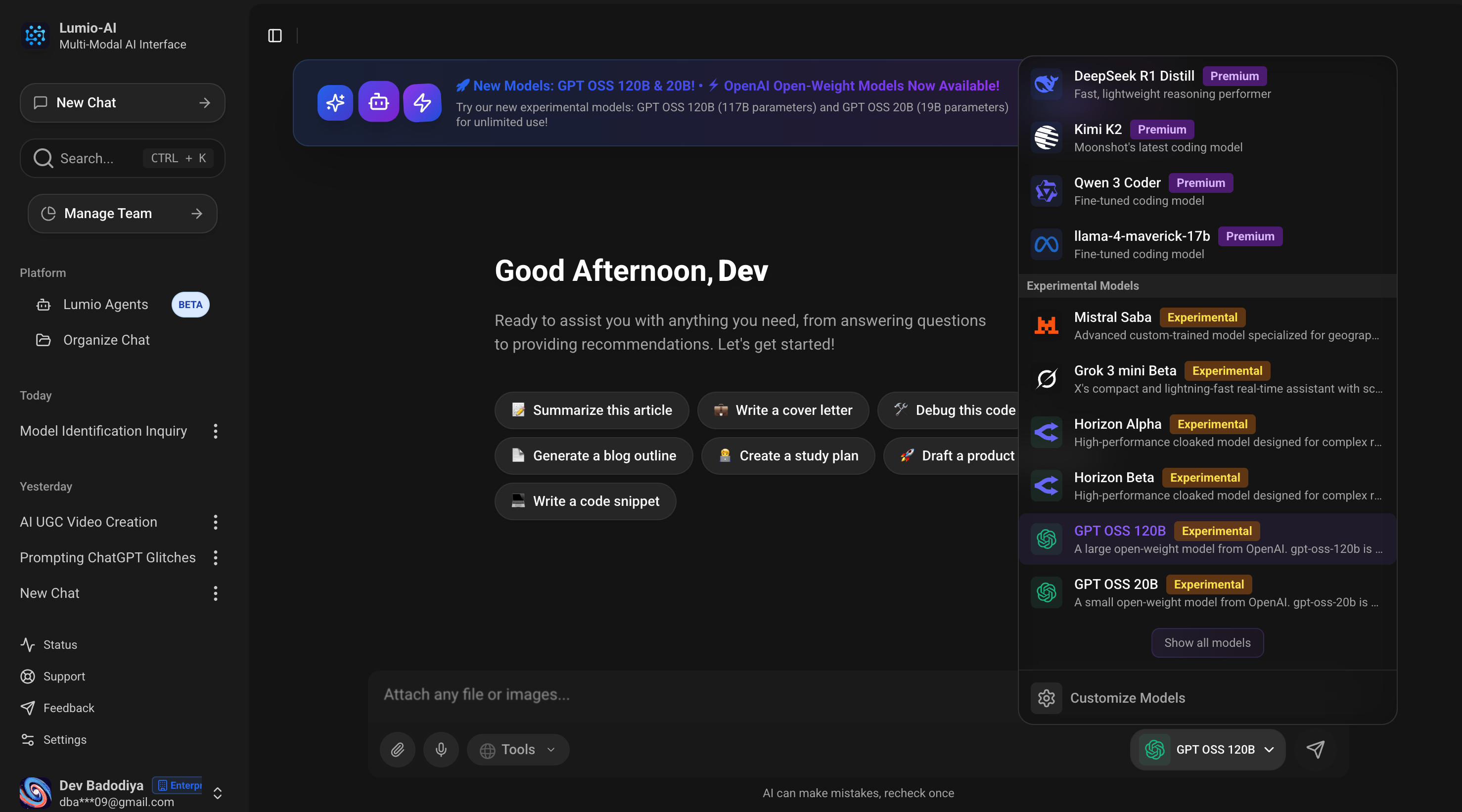
Task: Click the send message paper-plane icon
Action: pyautogui.click(x=1315, y=750)
